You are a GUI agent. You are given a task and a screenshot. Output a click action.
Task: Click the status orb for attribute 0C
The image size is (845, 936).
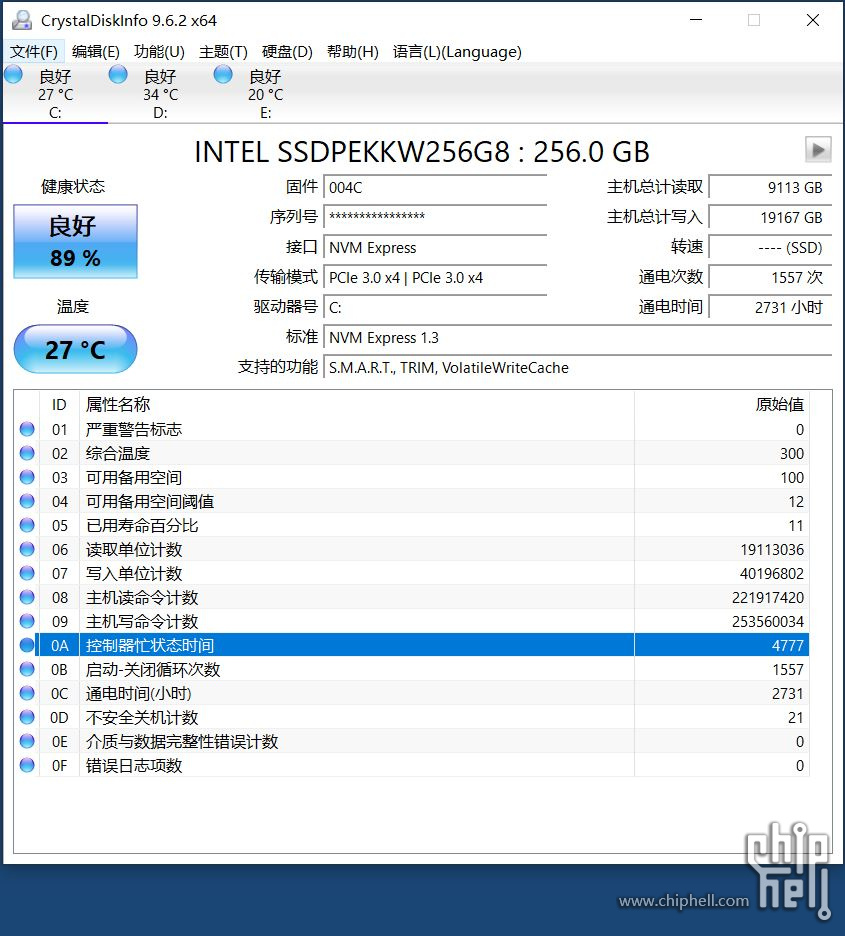27,693
